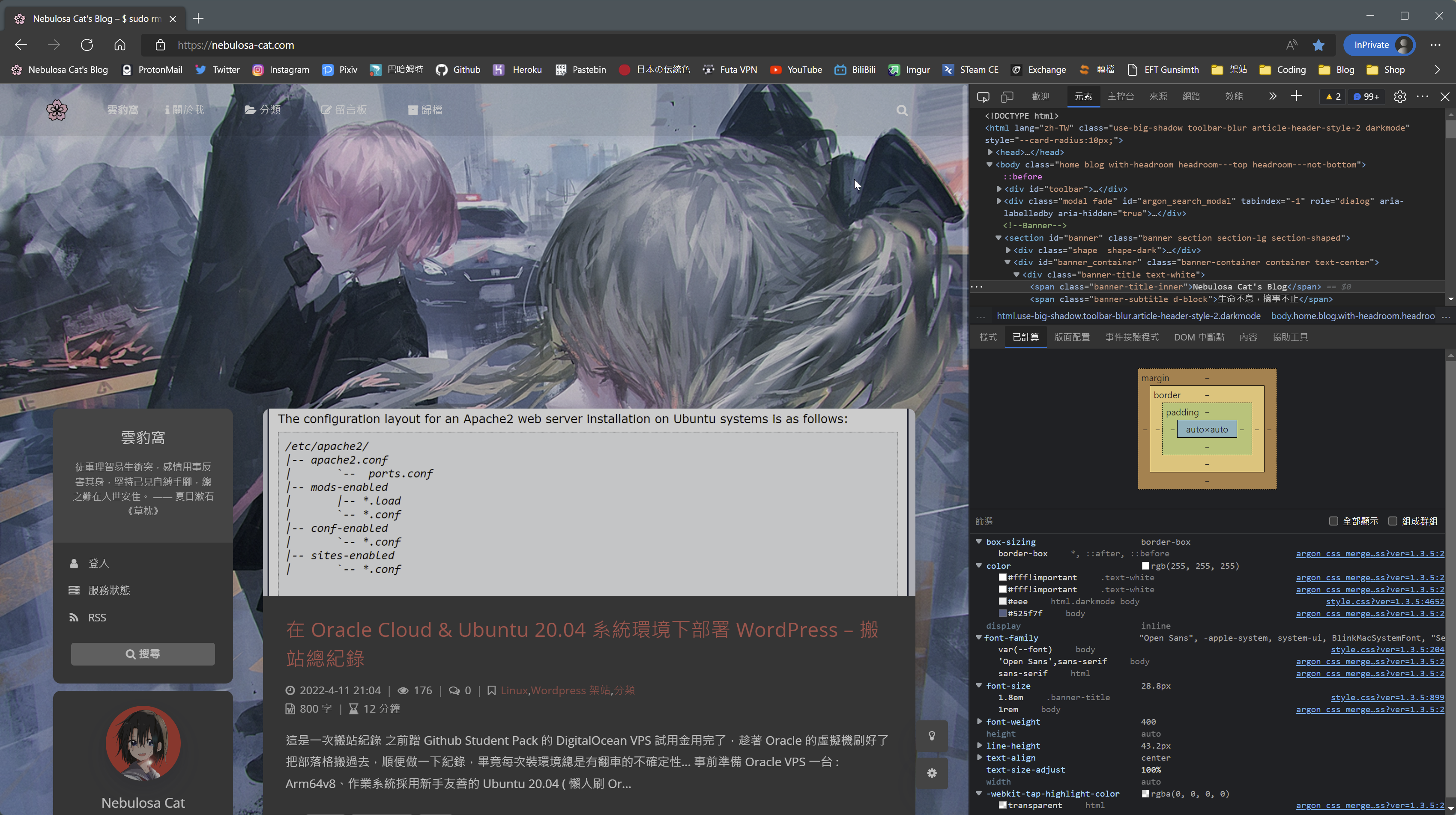Refresh the page with reload icon
Viewport: 1456px width, 815px height.
tap(87, 45)
